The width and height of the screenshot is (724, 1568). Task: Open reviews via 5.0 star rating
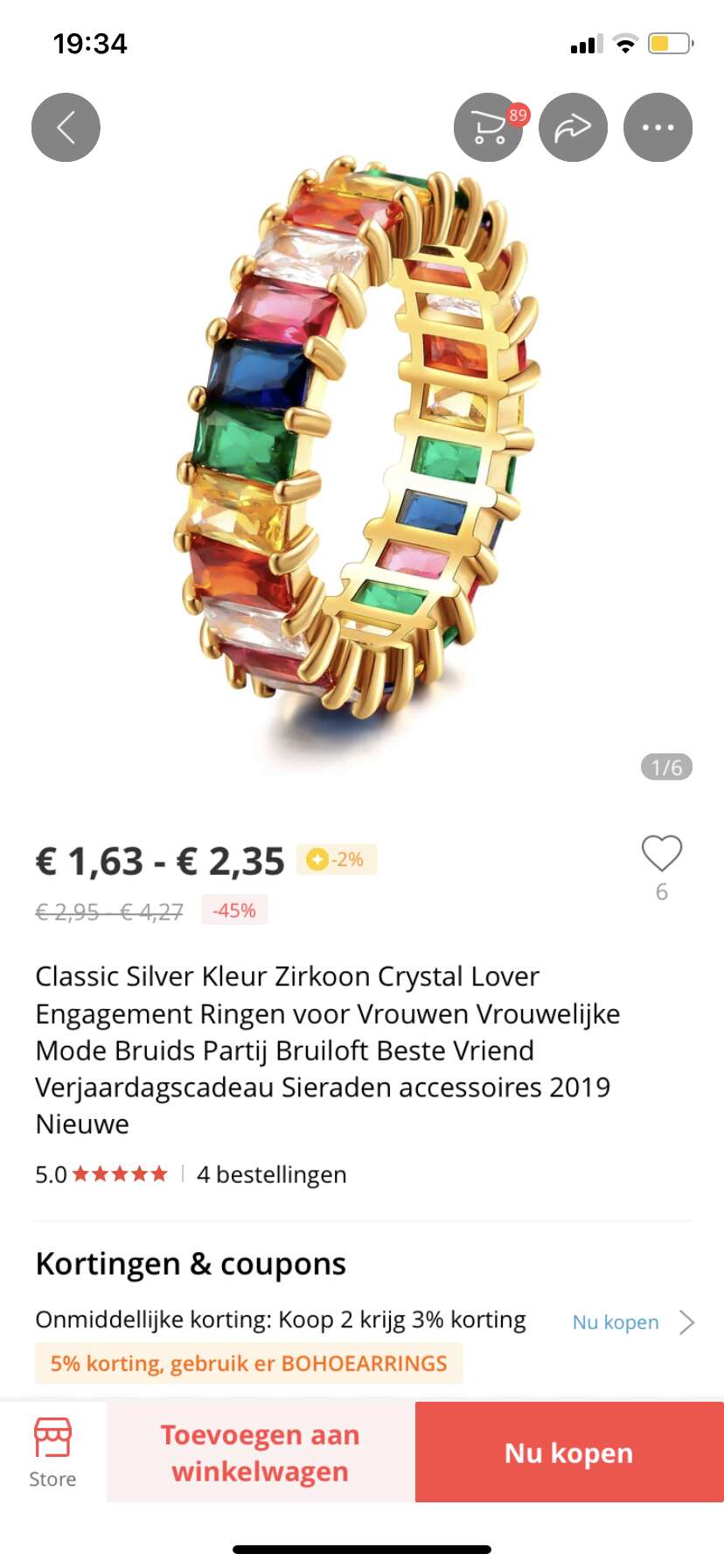point(101,1174)
